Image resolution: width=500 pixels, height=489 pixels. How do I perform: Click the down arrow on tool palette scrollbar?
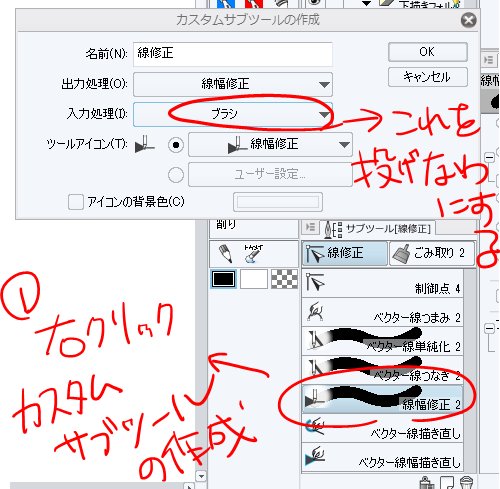[201, 476]
